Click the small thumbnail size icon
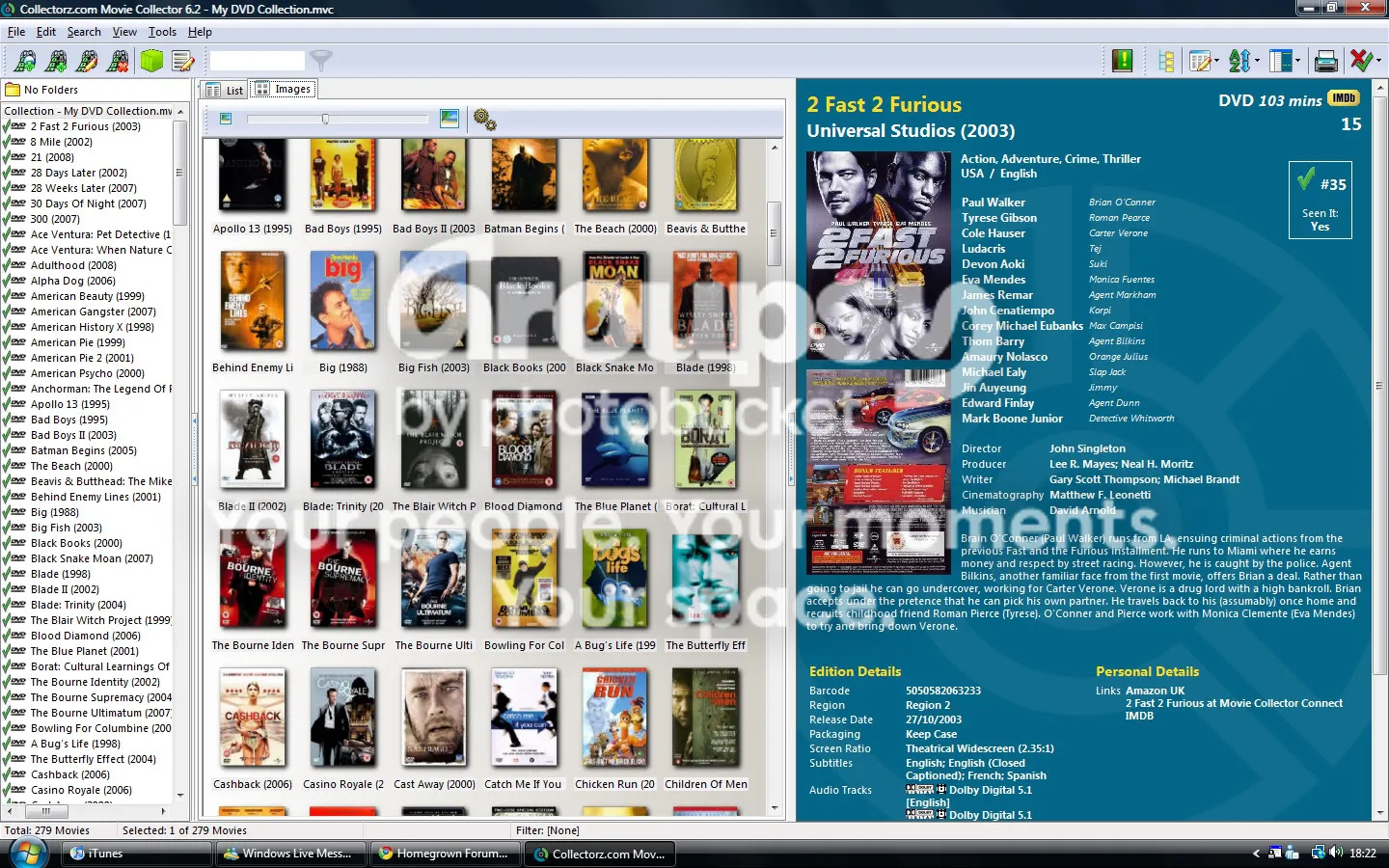This screenshot has width=1389, height=868. coord(226,119)
